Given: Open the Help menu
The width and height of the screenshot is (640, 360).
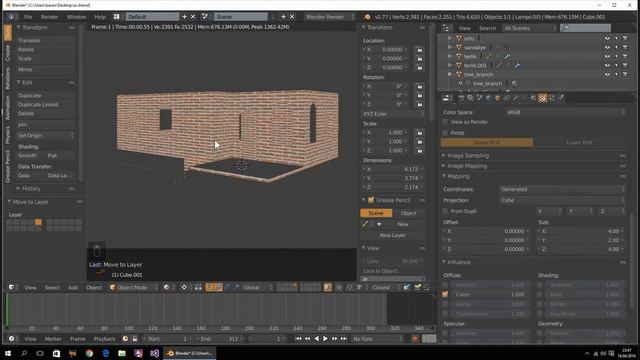Looking at the screenshot, I should point(100,17).
